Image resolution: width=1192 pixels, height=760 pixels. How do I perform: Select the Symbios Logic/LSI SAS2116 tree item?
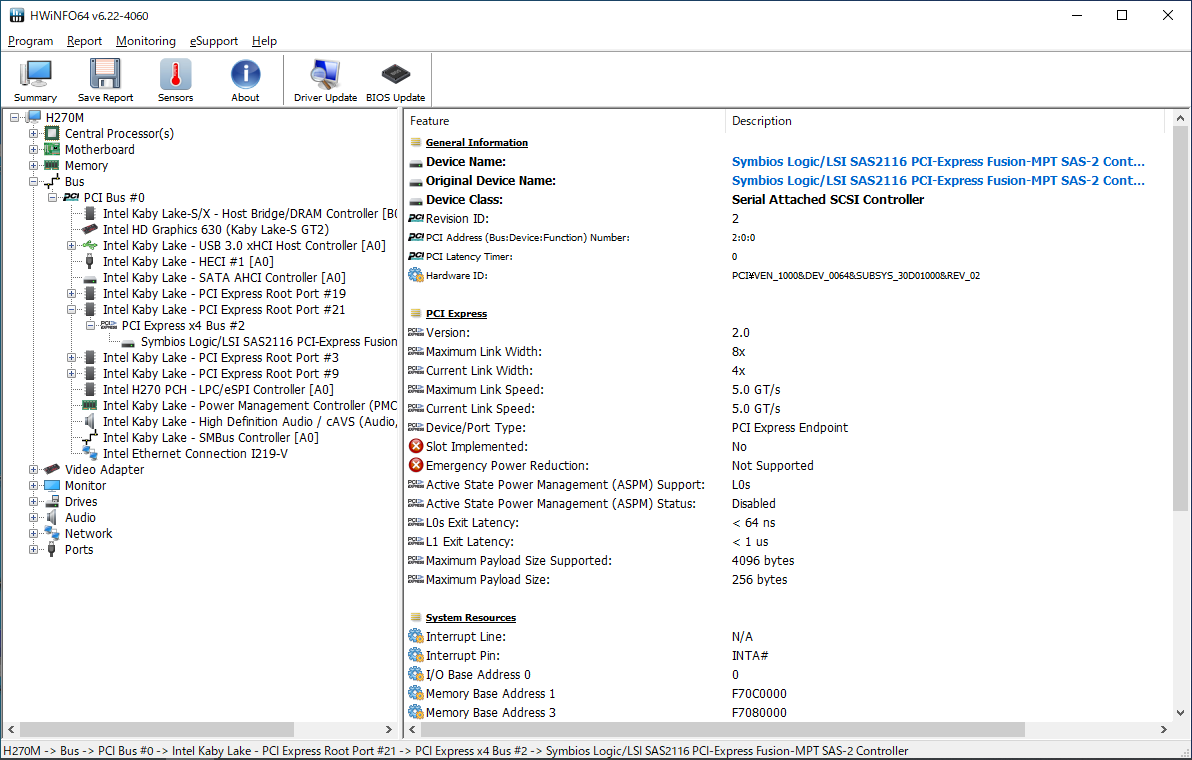tap(269, 341)
